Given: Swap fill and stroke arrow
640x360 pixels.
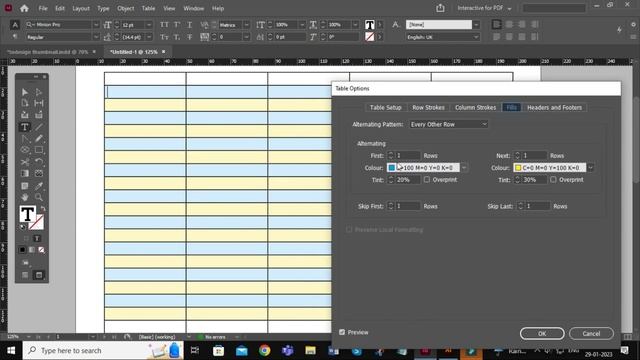Looking at the screenshot, I should pos(43,209).
